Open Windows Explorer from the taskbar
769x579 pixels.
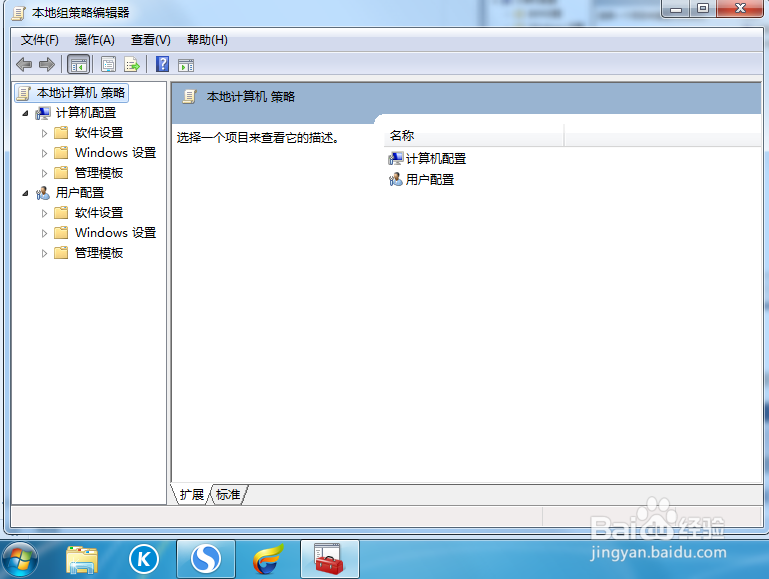(82, 560)
